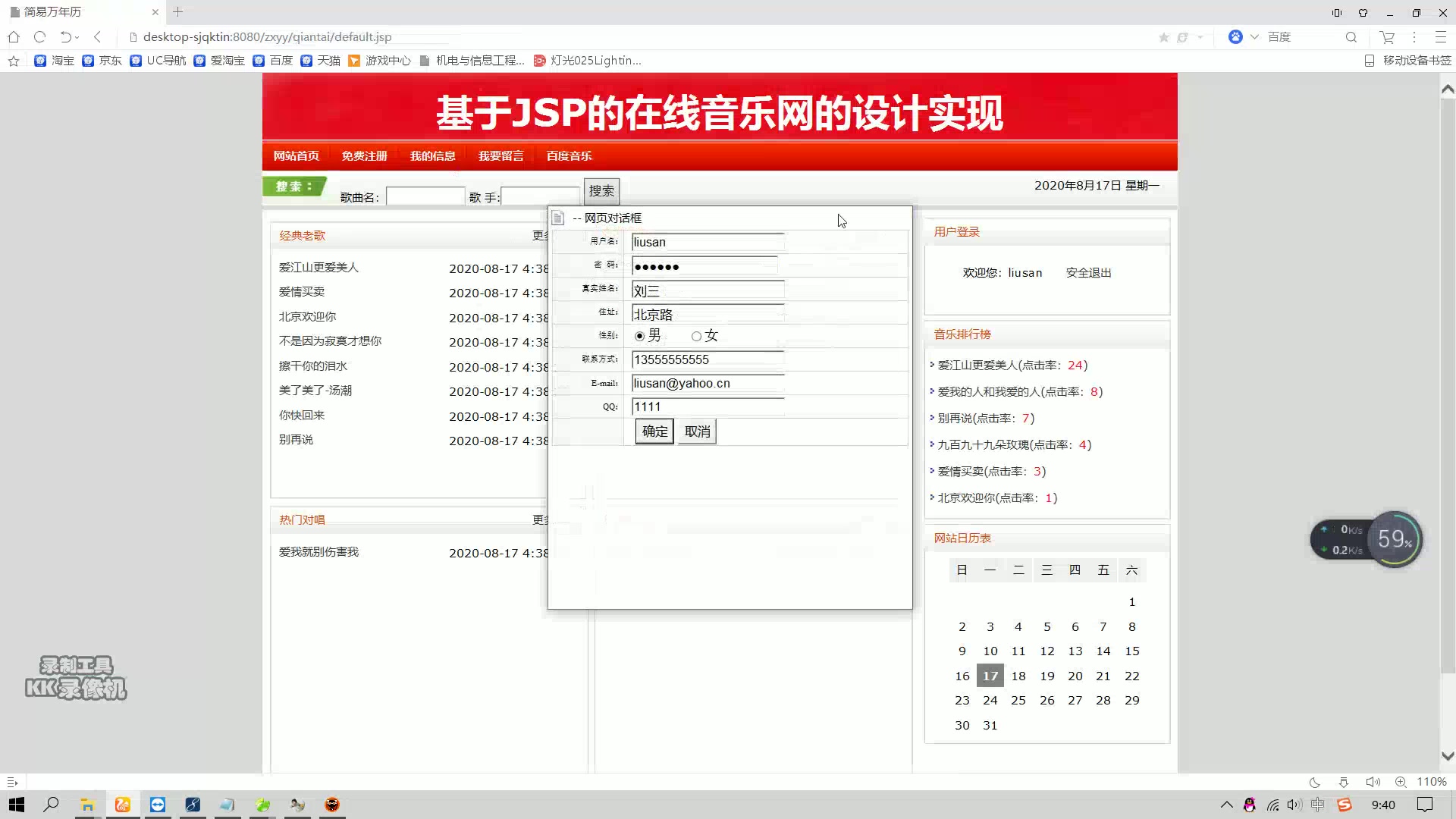This screenshot has width=1456, height=819.
Task: Click the search magnifier in browser toolbar
Action: pos(1351,36)
